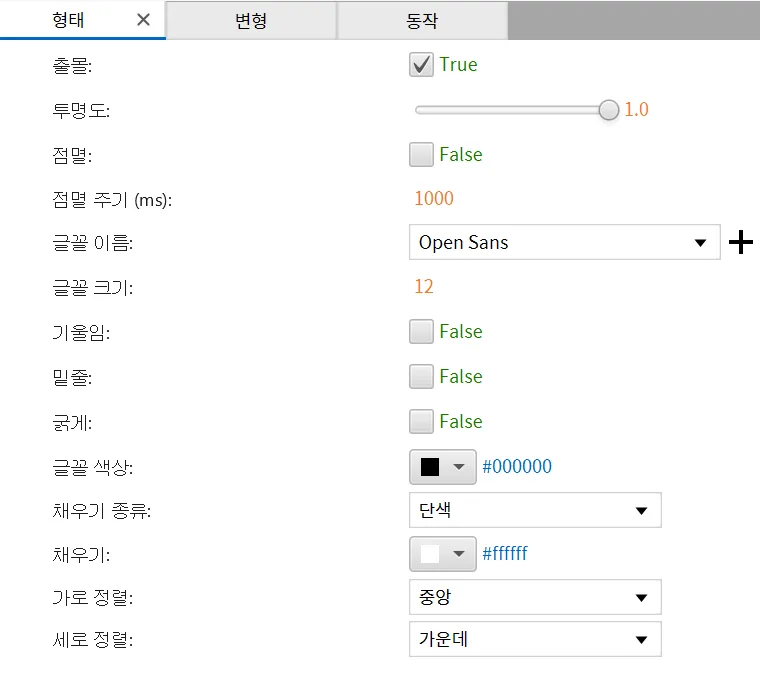Open the 세로 정렬 가운데 dropdown
The width and height of the screenshot is (760, 688).
[535, 640]
